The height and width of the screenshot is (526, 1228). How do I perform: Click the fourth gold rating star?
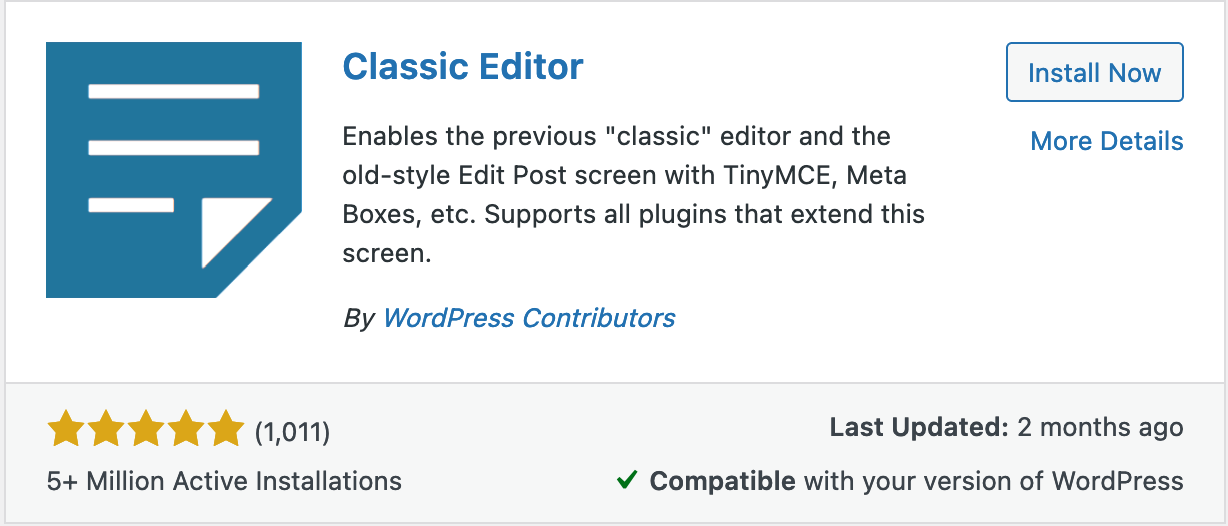click(186, 431)
